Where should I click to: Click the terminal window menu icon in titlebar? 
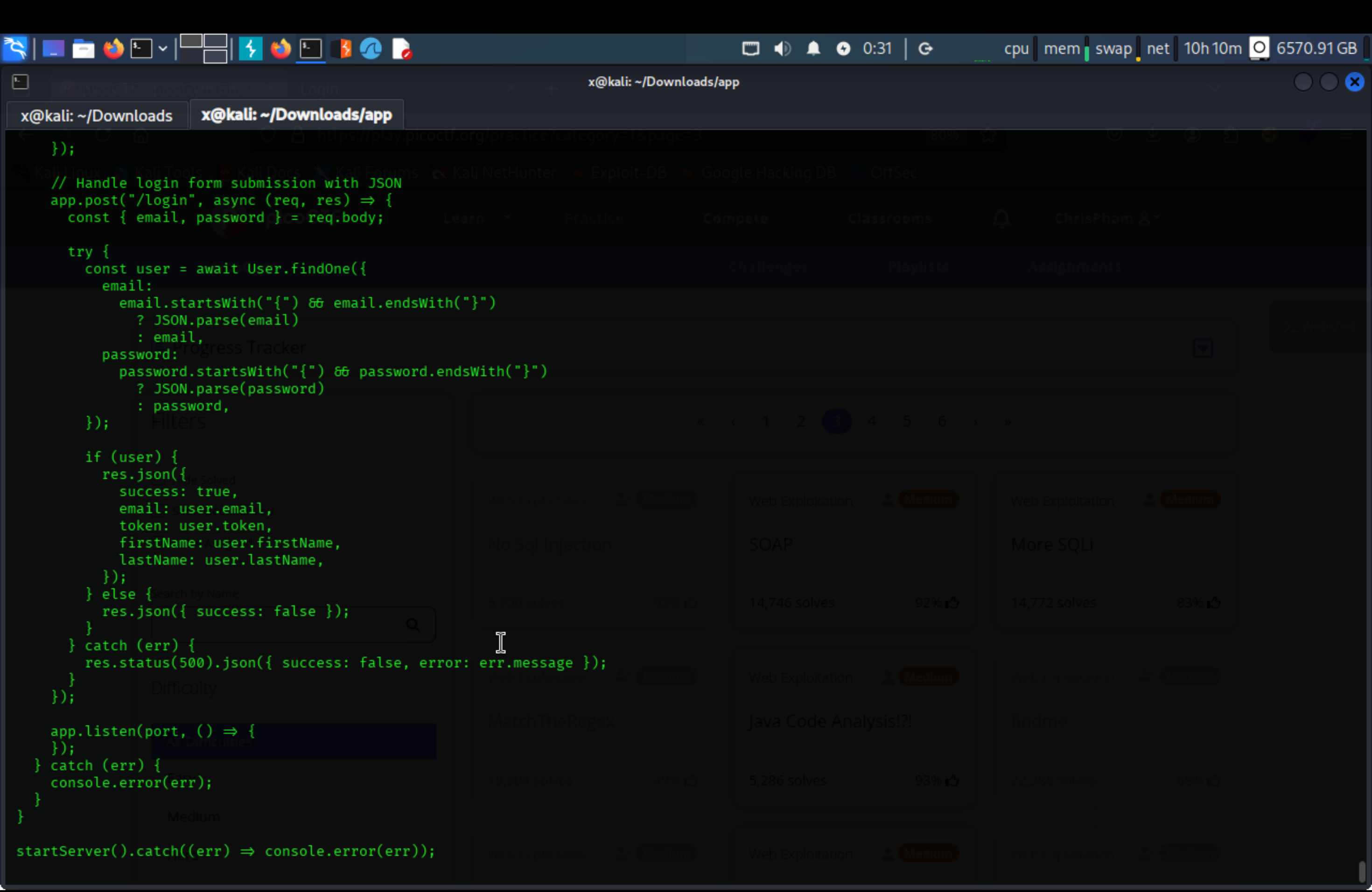click(x=21, y=82)
